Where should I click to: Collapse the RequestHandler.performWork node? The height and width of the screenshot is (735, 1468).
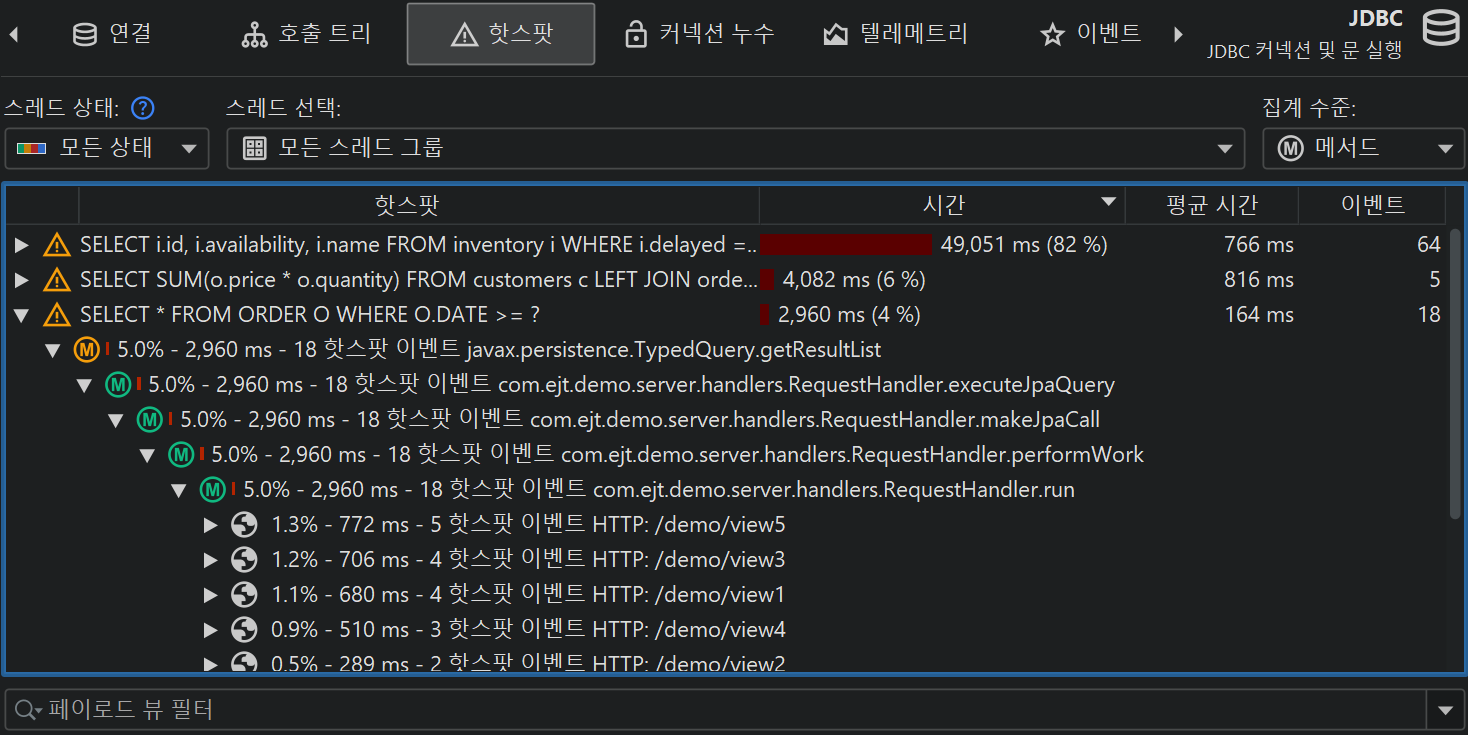148,455
